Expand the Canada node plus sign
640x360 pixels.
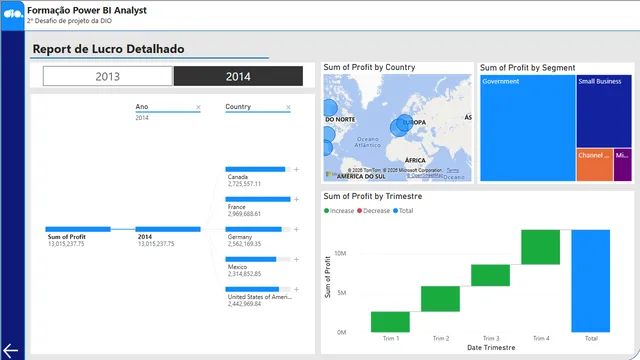click(x=296, y=169)
